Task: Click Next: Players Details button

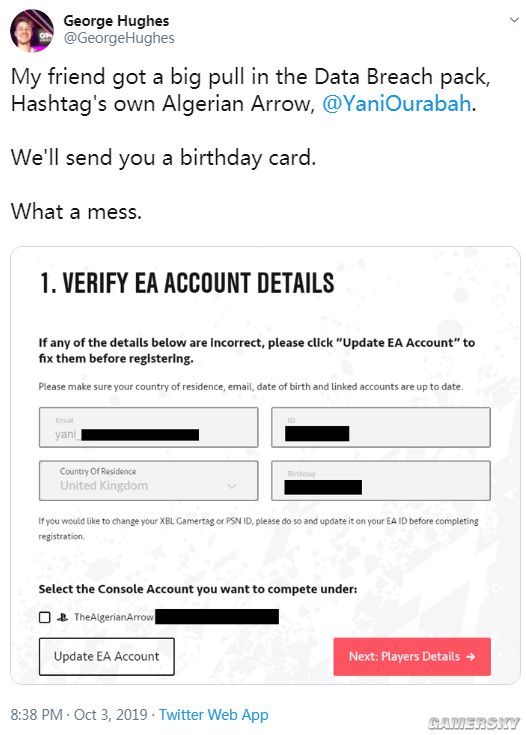Action: click(x=412, y=656)
